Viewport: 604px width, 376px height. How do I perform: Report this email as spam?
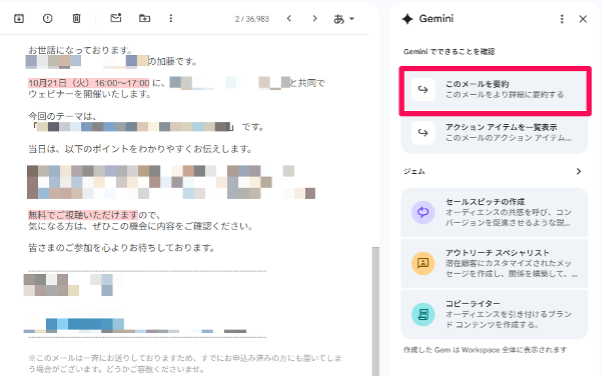coord(48,18)
